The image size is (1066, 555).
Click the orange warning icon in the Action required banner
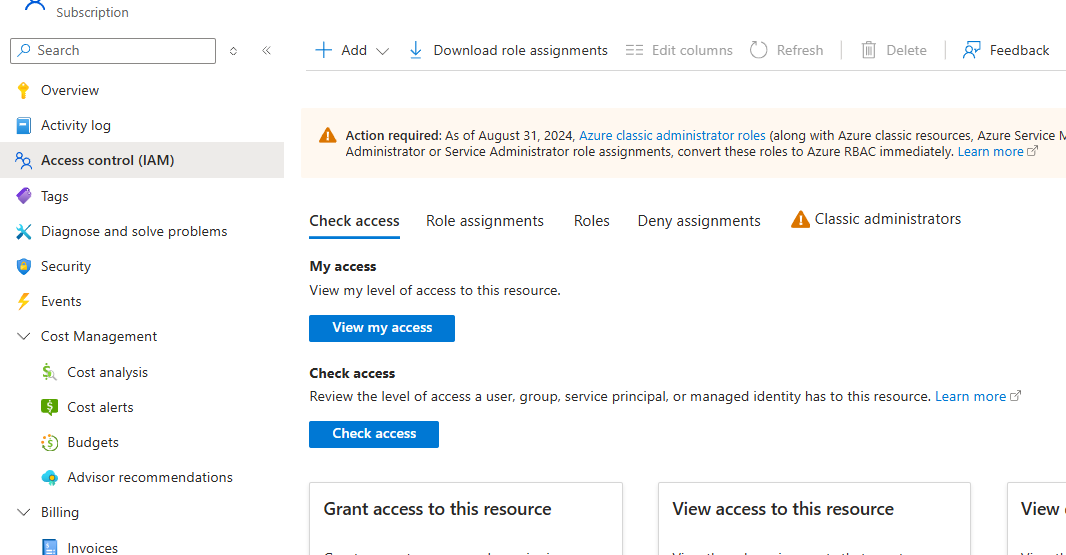pos(328,135)
